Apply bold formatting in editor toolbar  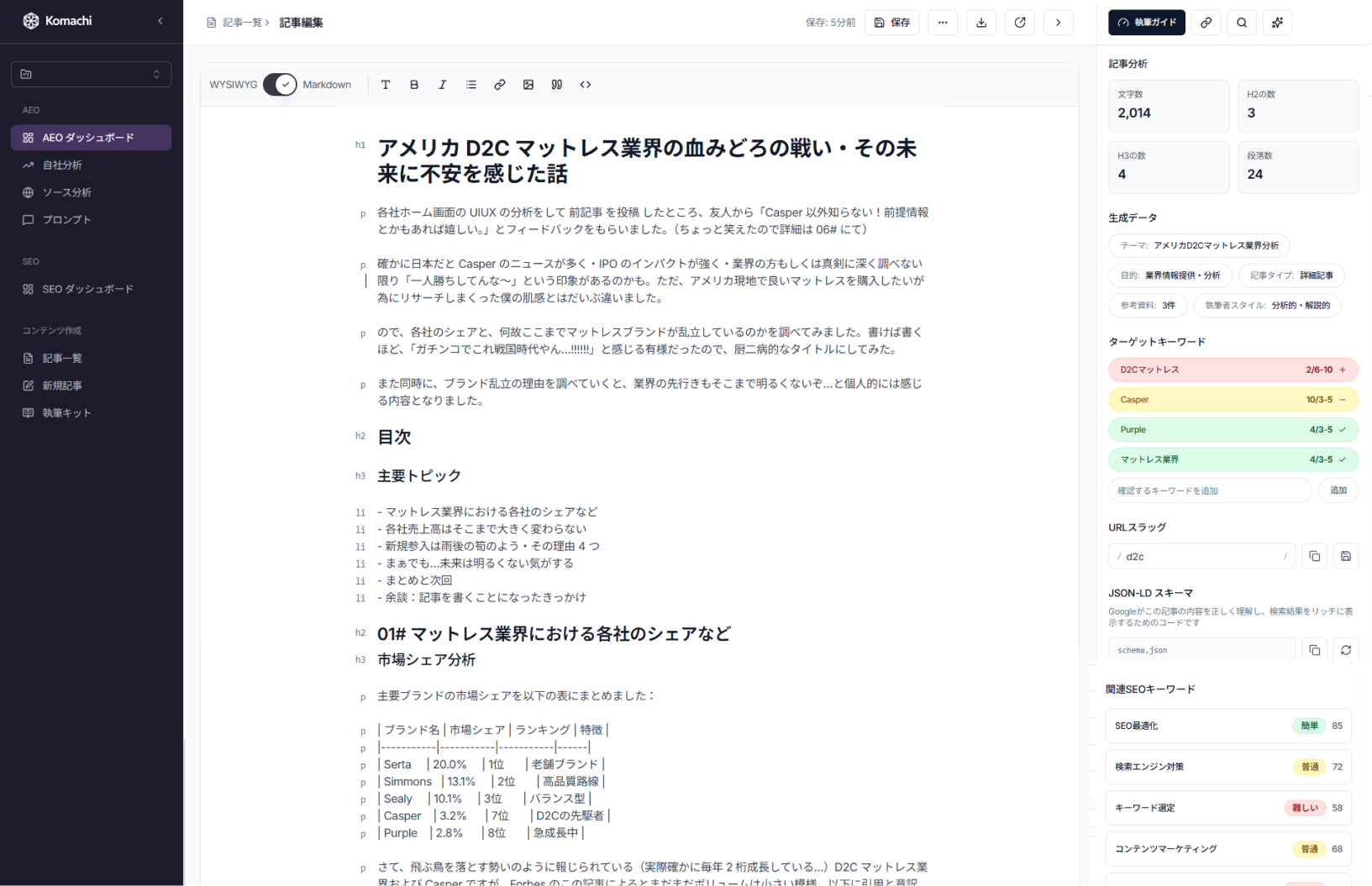(x=414, y=85)
